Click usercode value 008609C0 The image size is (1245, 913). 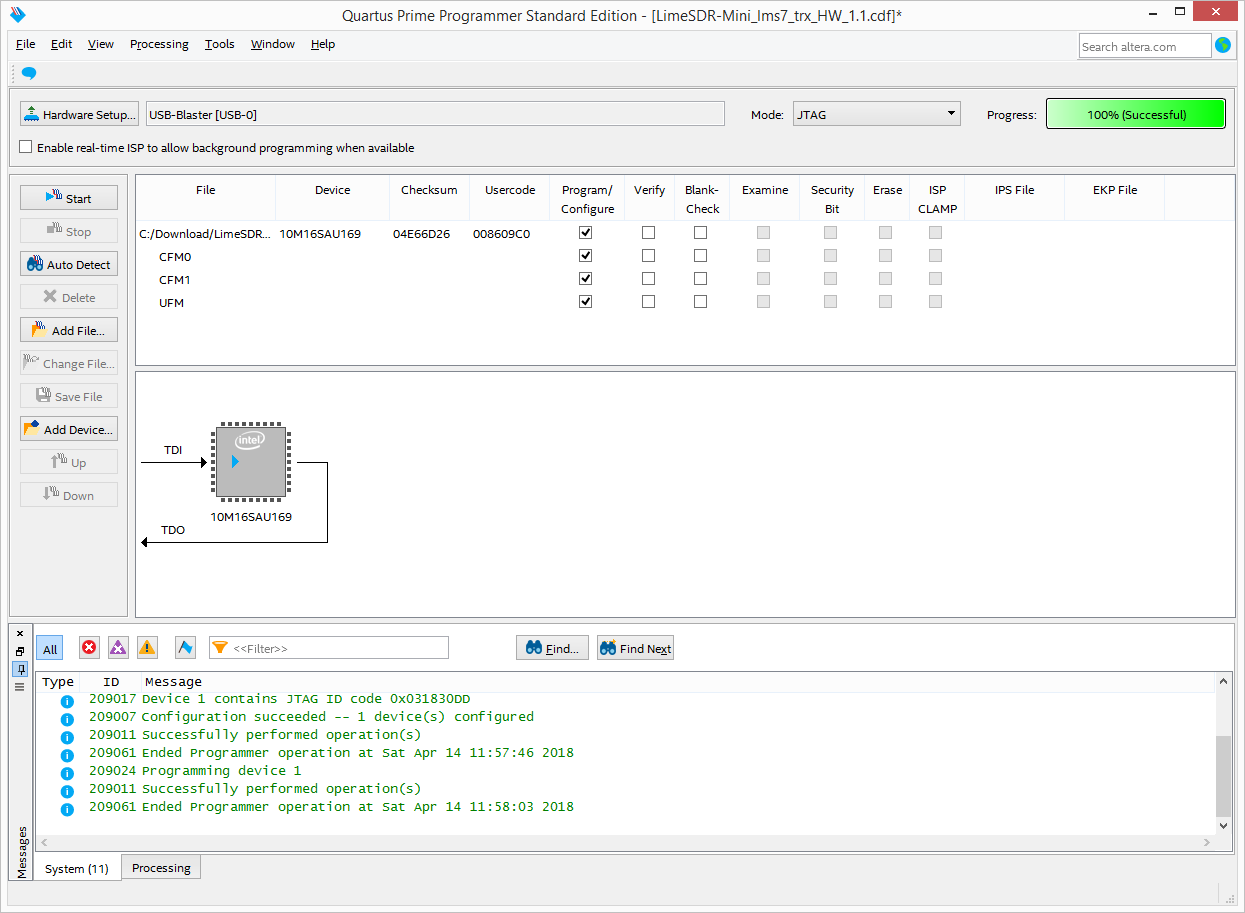[502, 233]
